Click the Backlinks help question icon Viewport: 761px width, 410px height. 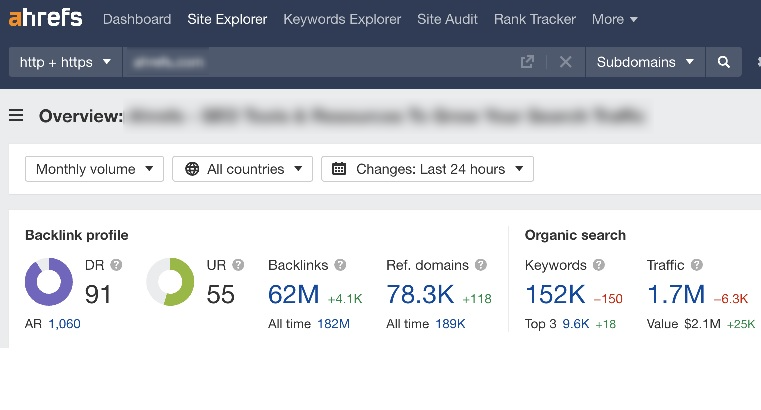(340, 265)
